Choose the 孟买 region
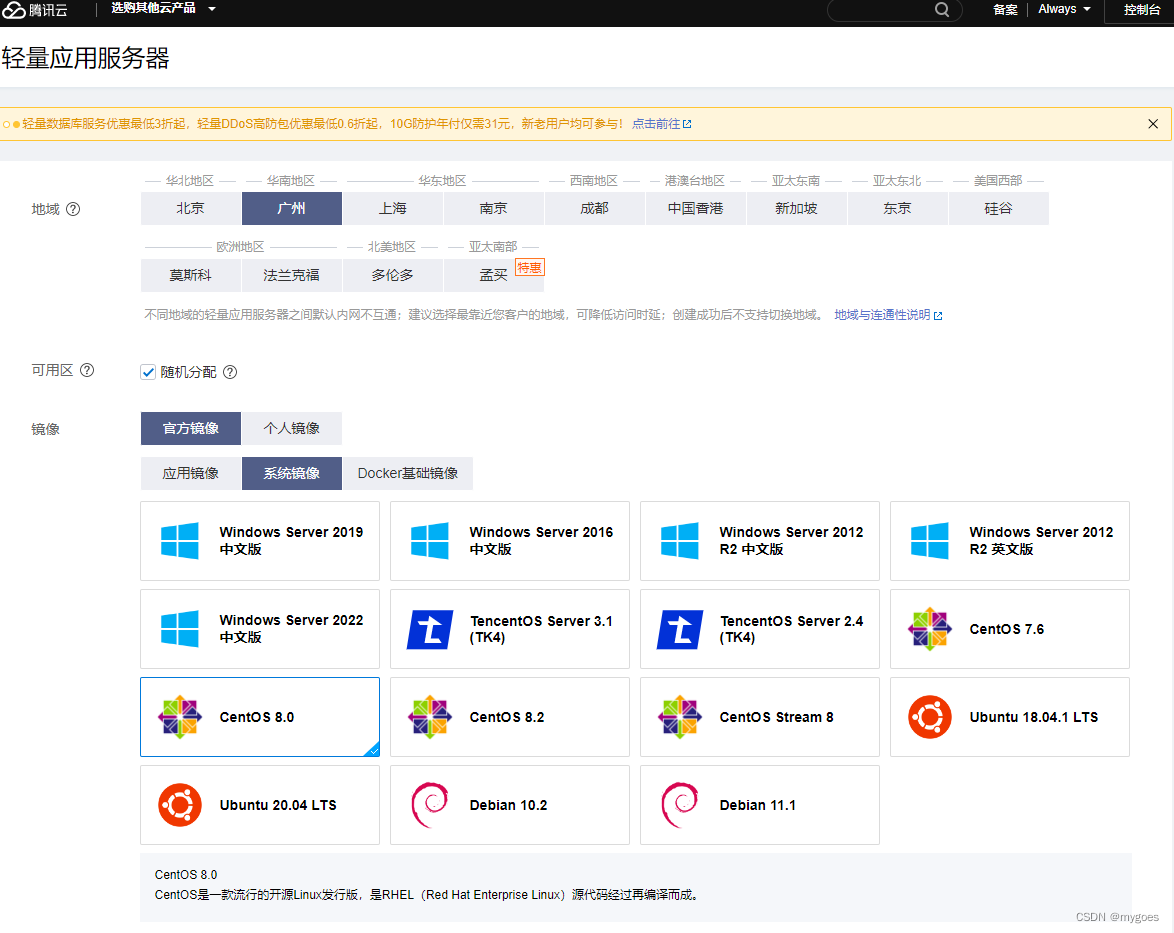The height and width of the screenshot is (933, 1174). (x=494, y=276)
